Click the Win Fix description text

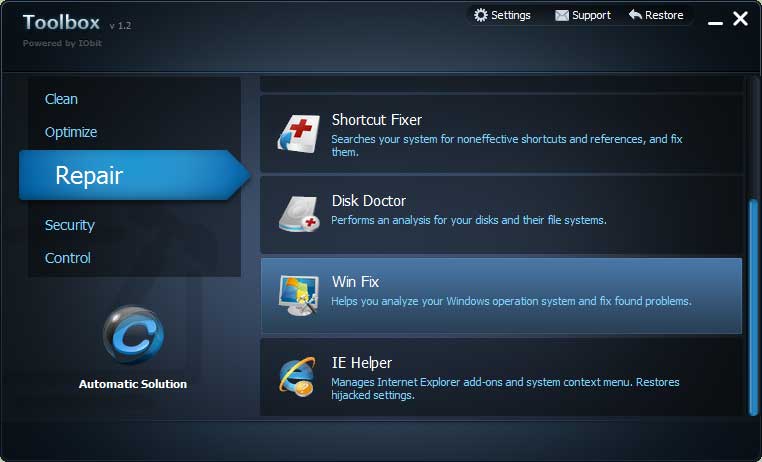click(511, 301)
